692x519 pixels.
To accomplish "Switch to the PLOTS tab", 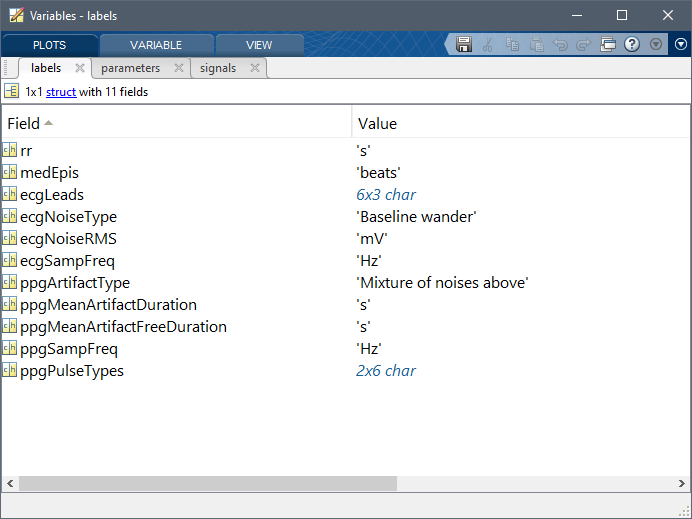I will (x=49, y=45).
